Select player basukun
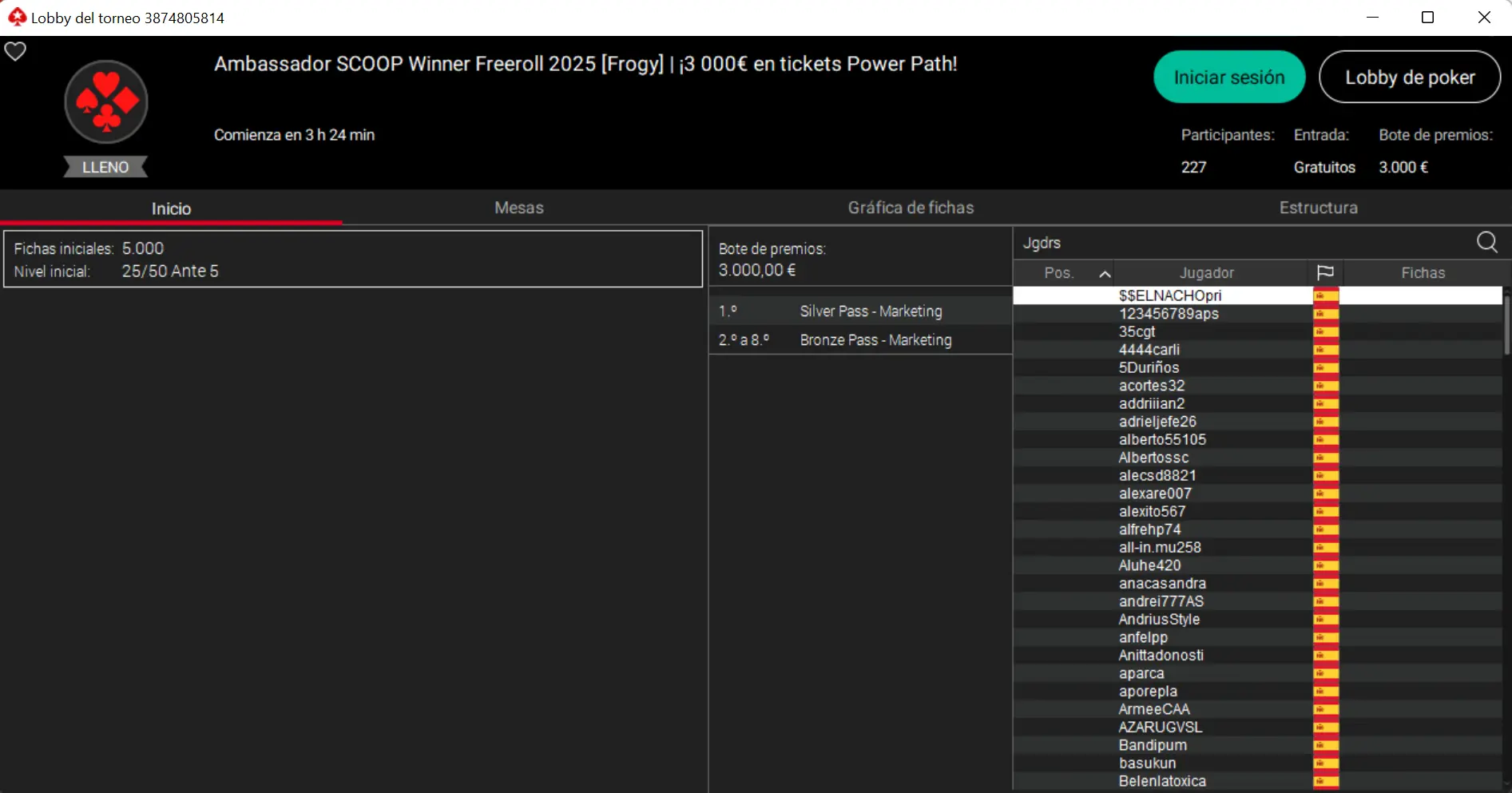The width and height of the screenshot is (1512, 793). 1257,763
